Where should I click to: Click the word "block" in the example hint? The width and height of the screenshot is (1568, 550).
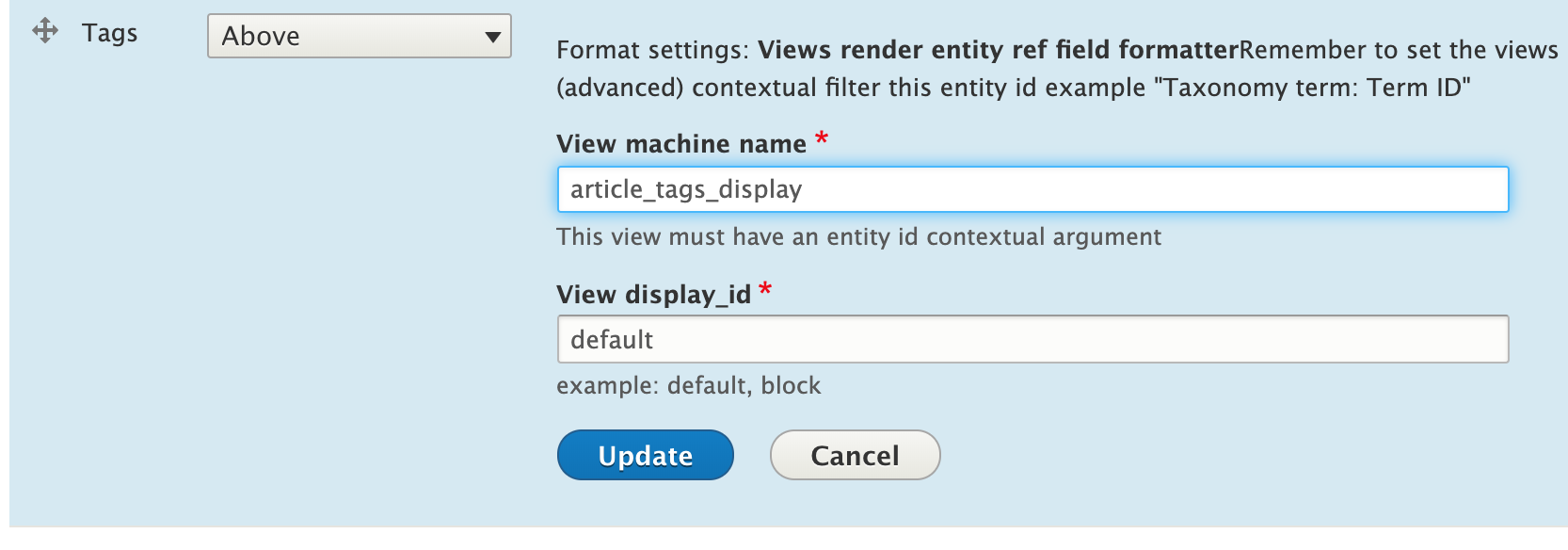point(791,386)
